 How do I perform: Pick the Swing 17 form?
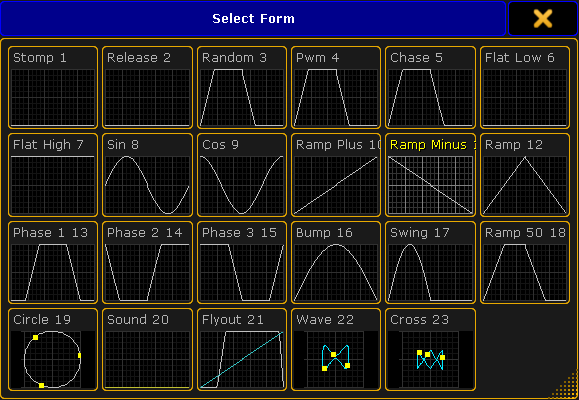[430, 262]
